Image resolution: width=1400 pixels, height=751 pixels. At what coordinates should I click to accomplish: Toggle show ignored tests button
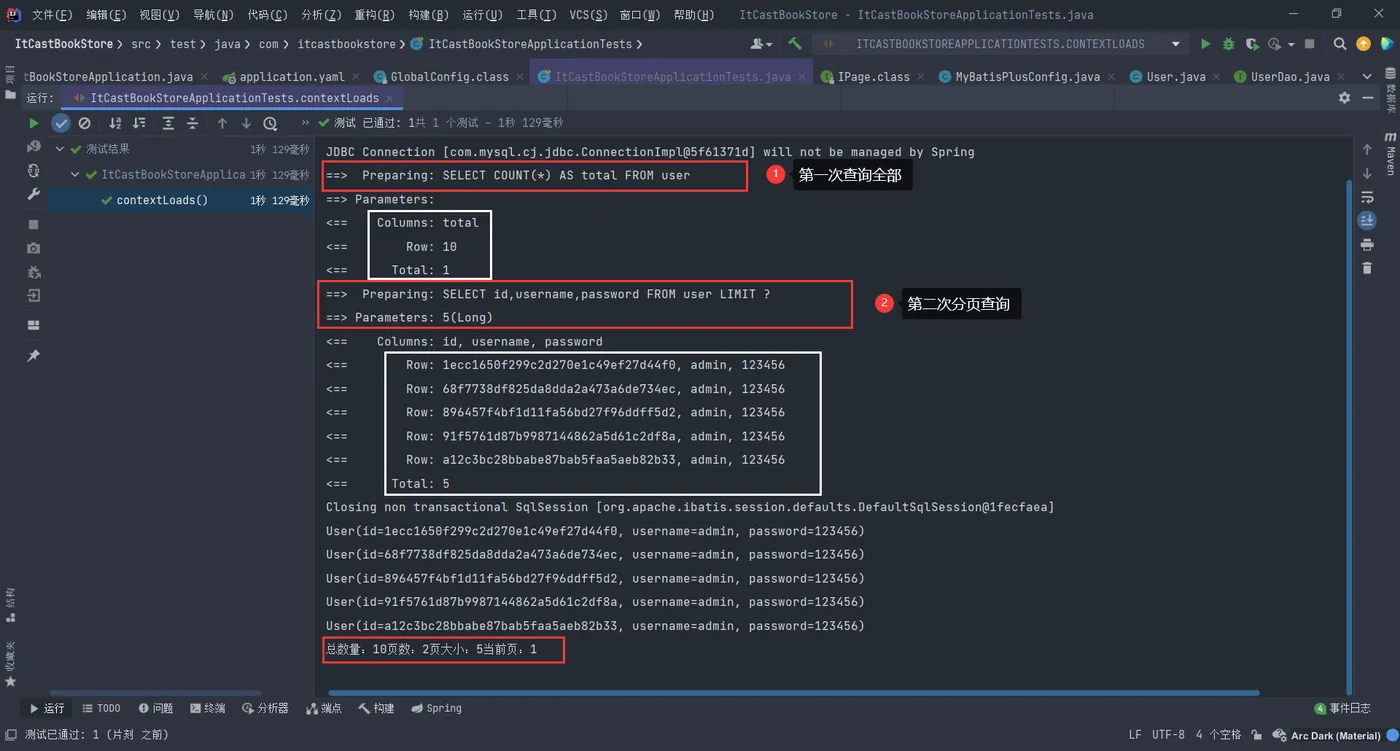[x=85, y=123]
